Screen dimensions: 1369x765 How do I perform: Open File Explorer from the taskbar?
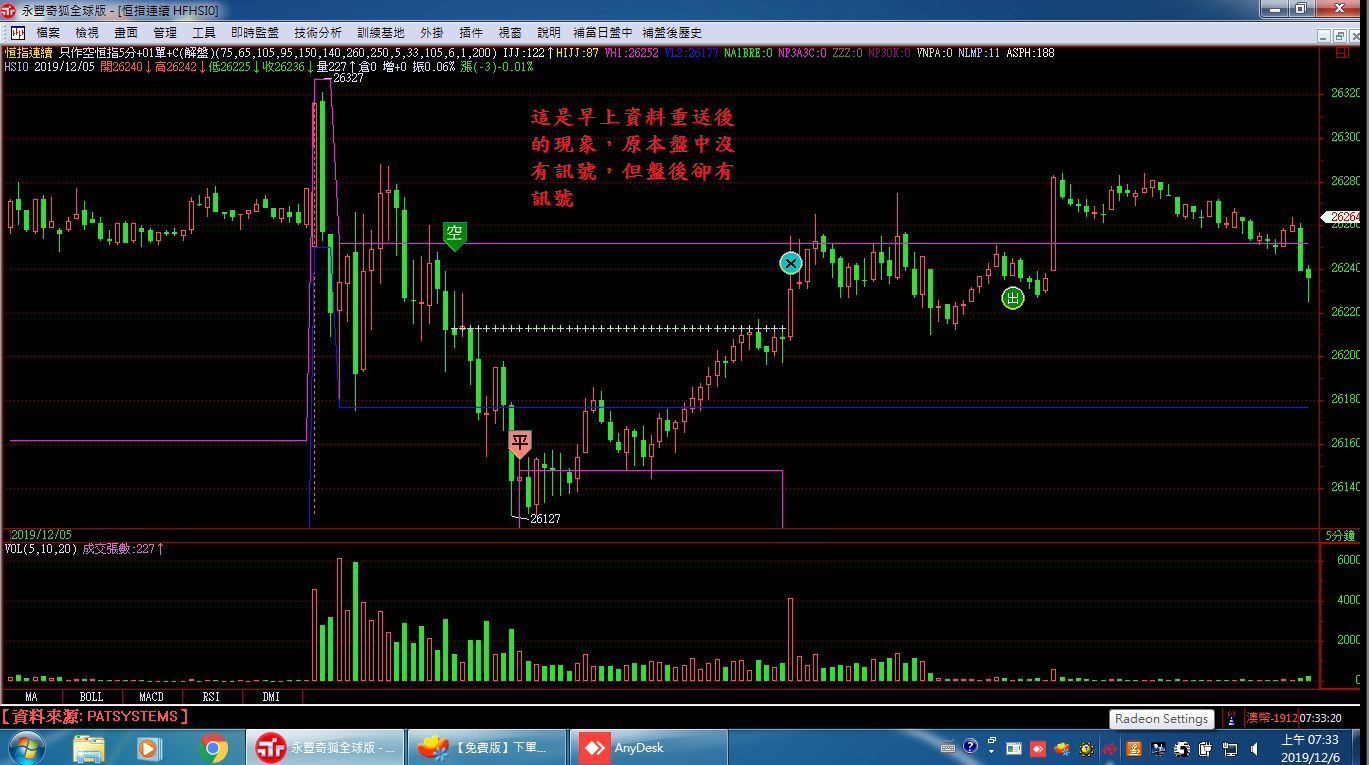tap(89, 747)
